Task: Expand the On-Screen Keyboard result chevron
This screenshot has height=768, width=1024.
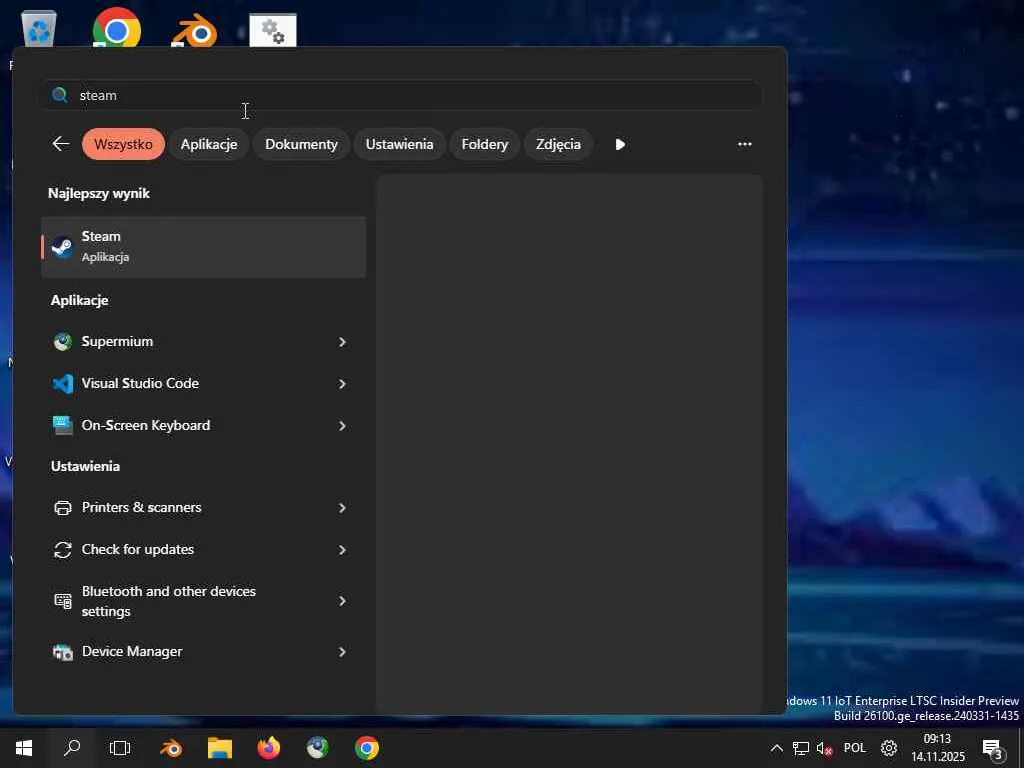Action: click(342, 426)
